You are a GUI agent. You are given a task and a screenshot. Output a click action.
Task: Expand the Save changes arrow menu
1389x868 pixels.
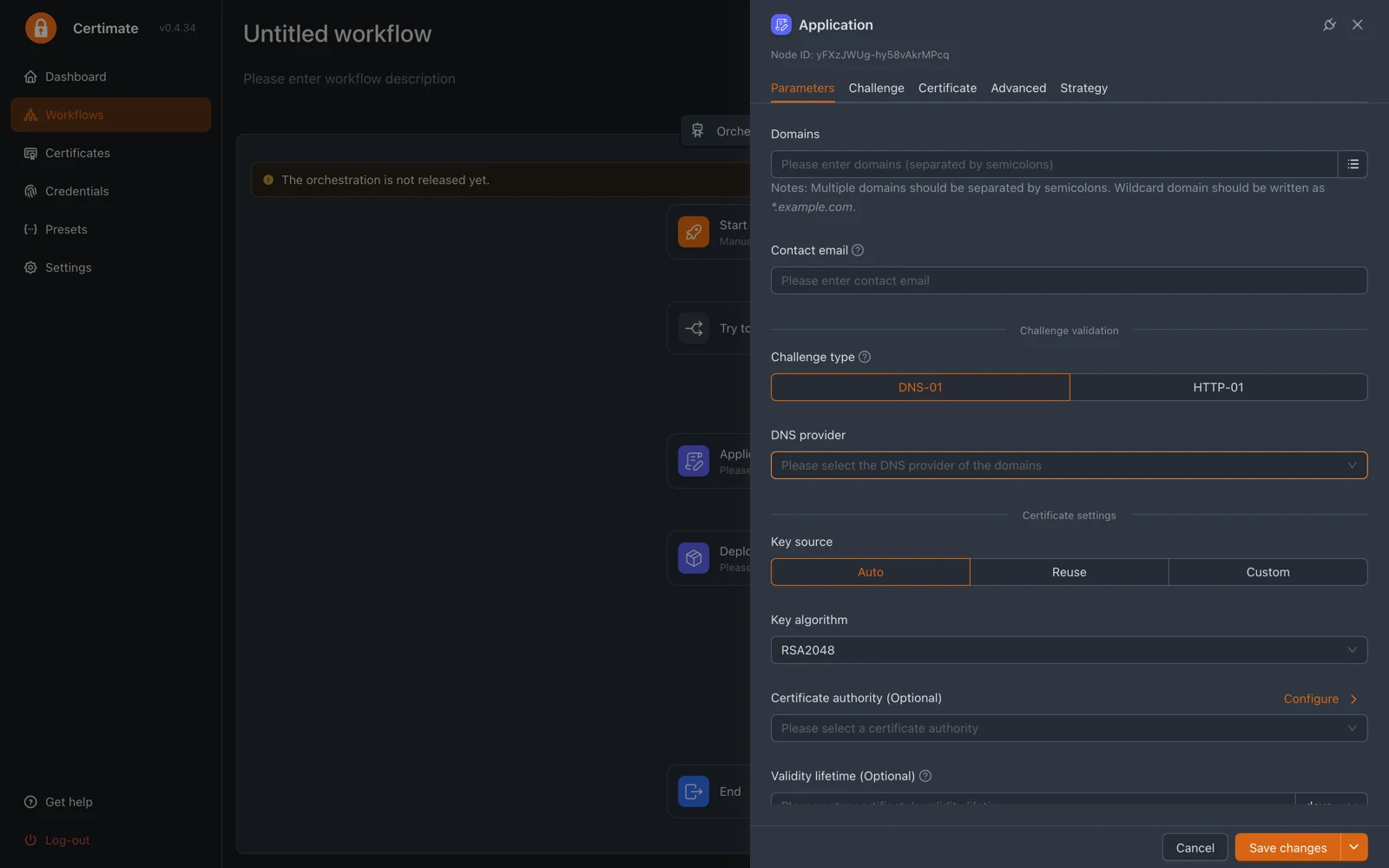(1353, 847)
